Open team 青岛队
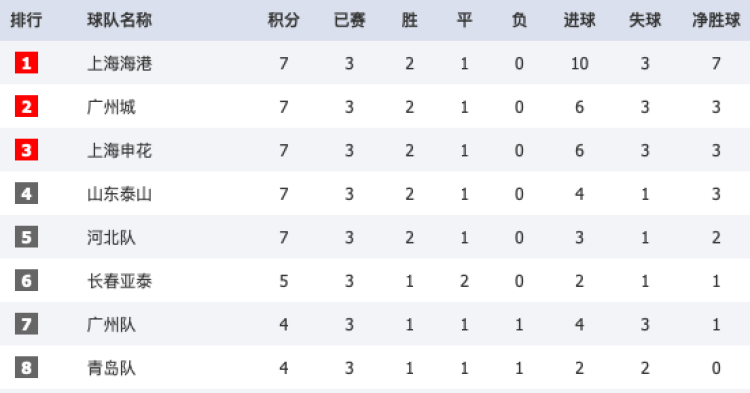Image resolution: width=750 pixels, height=393 pixels. click(x=111, y=368)
